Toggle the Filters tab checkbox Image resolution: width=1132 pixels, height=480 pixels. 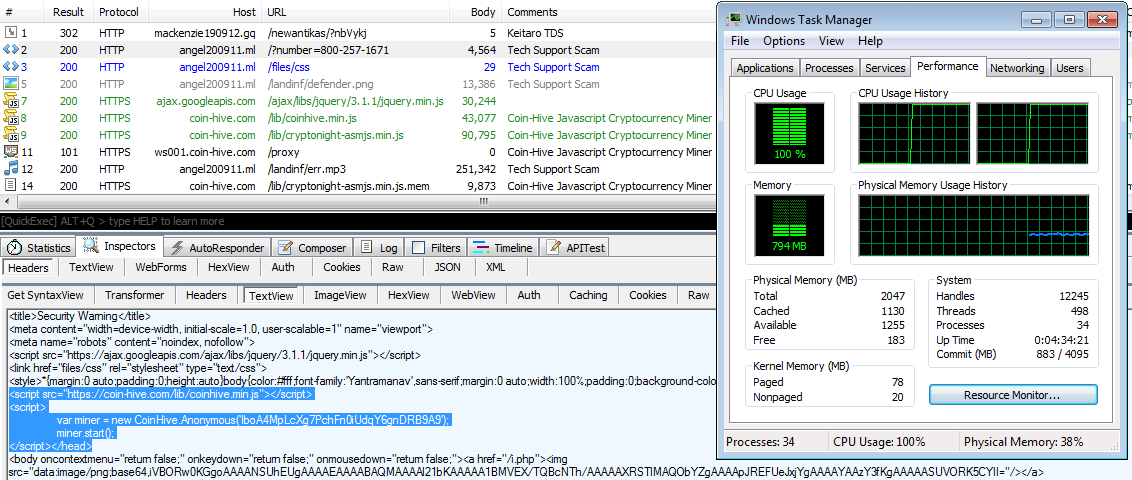point(418,248)
